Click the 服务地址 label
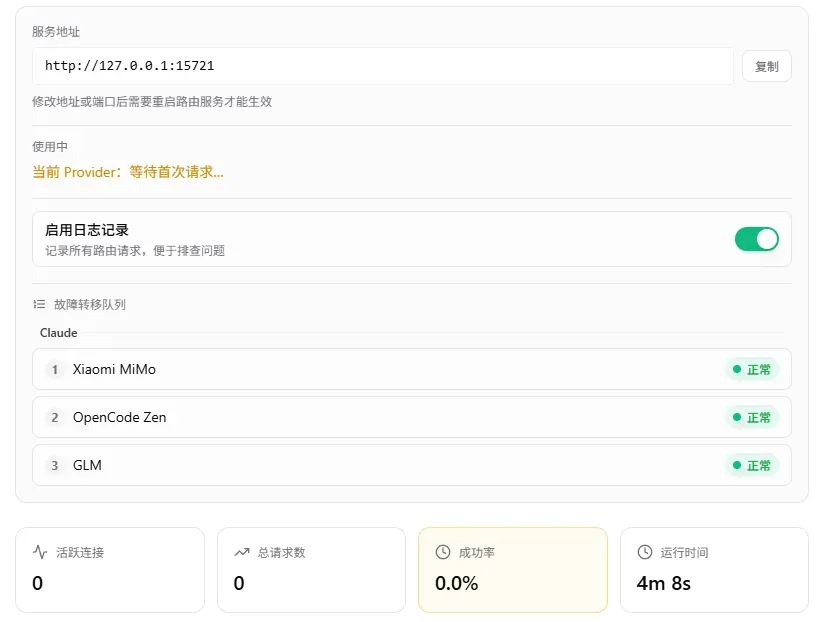The height and width of the screenshot is (622, 822). pos(56,31)
